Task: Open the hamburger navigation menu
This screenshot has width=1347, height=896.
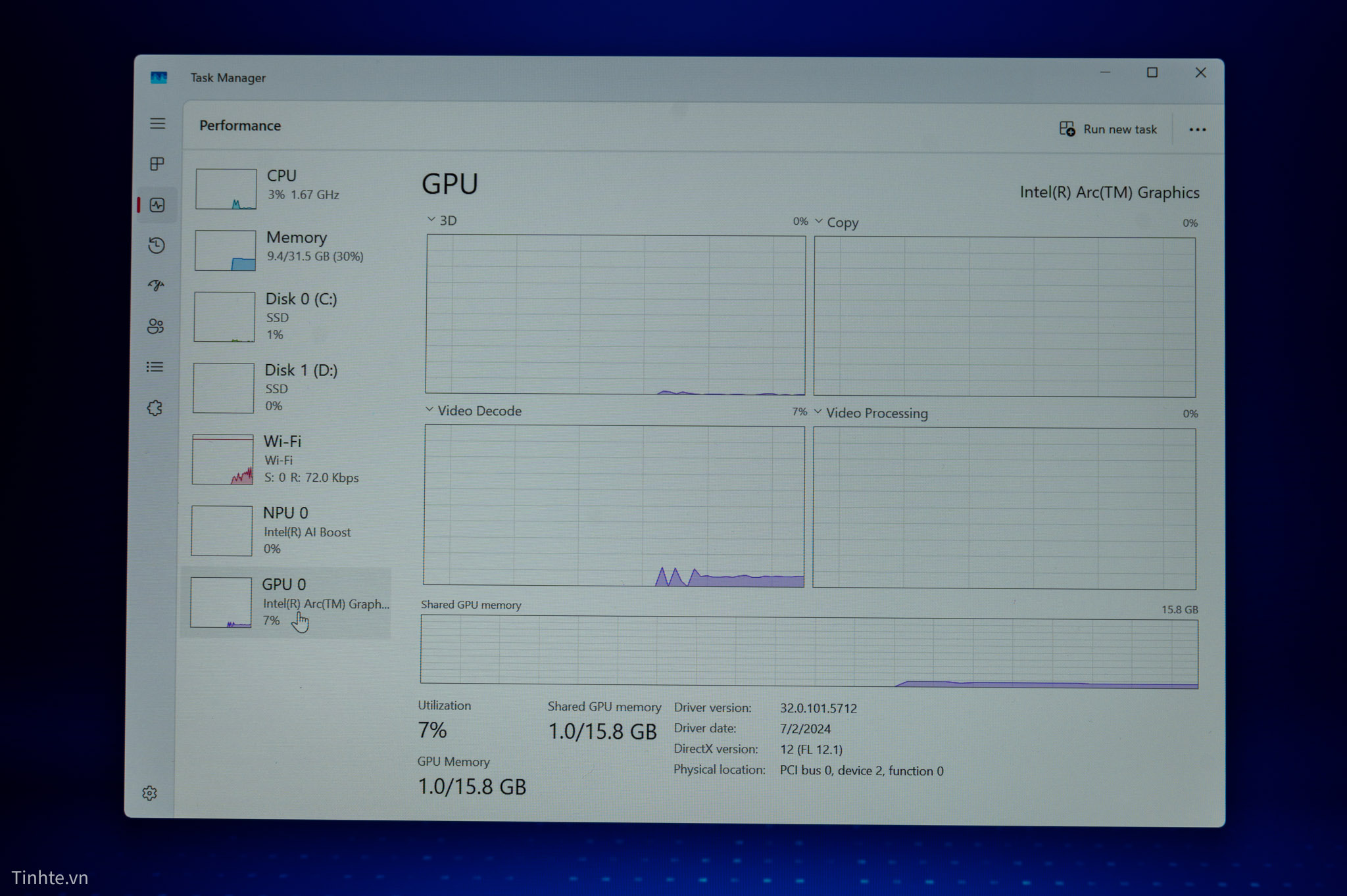Action: click(157, 124)
